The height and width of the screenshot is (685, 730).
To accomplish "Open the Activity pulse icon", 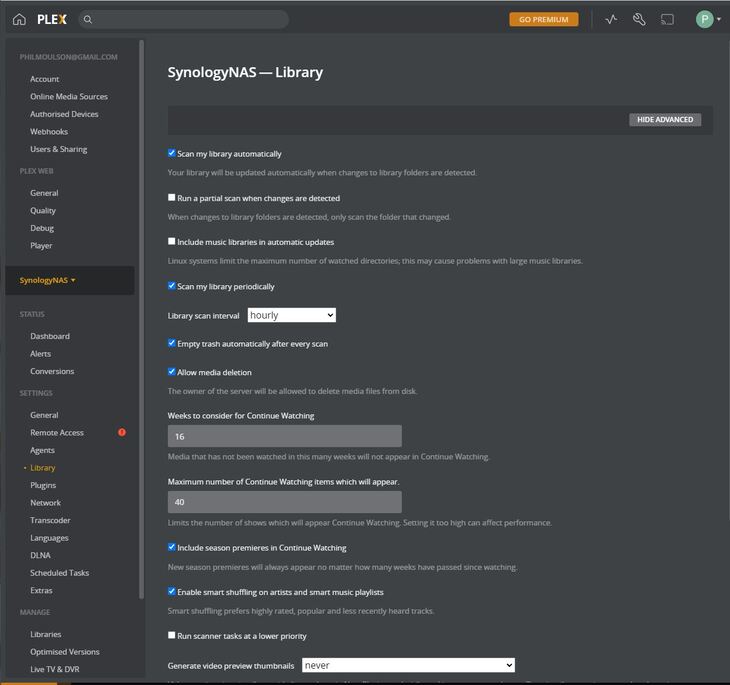I will [611, 19].
